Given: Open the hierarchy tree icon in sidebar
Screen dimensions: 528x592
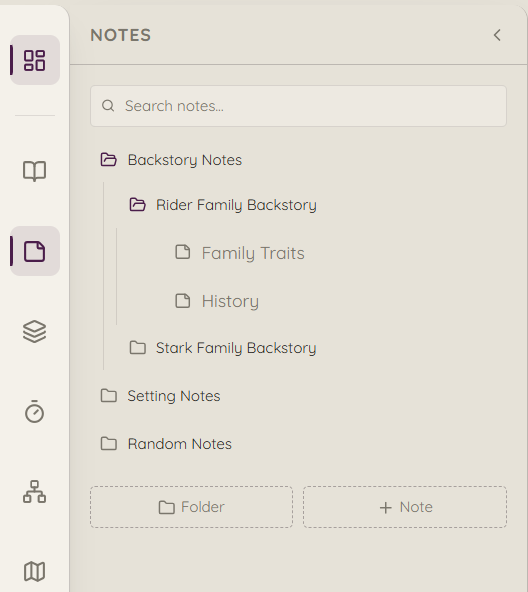Looking at the screenshot, I should pyautogui.click(x=35, y=491).
